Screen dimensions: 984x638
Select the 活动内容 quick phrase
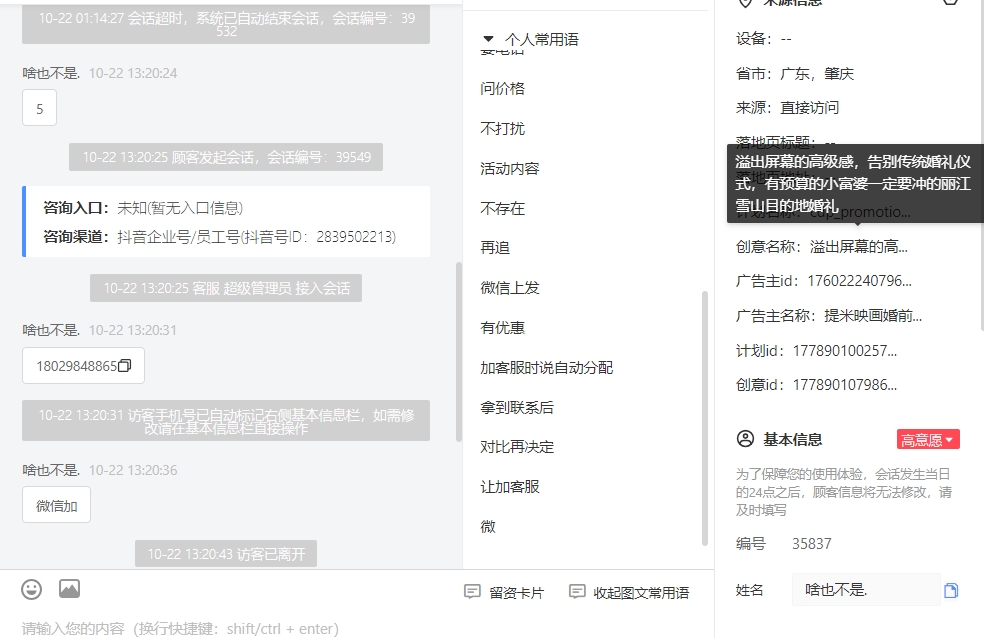tap(510, 169)
